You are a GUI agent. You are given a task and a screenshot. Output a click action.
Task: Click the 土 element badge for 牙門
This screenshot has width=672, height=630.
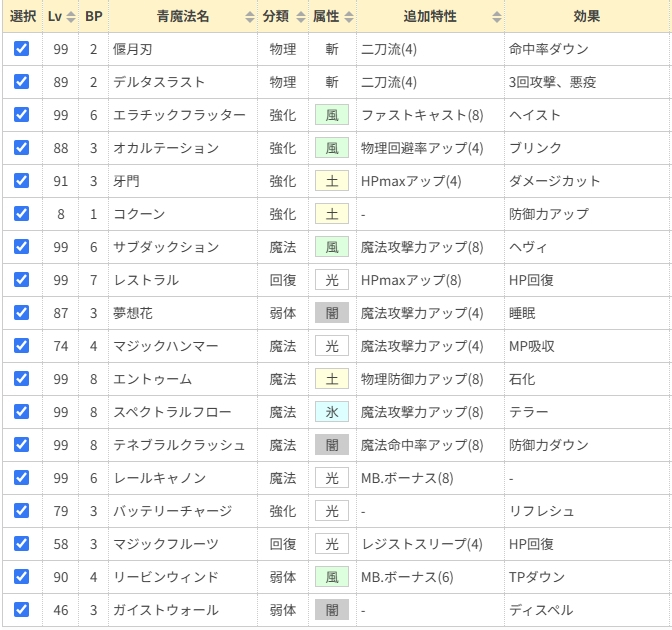[x=331, y=181]
